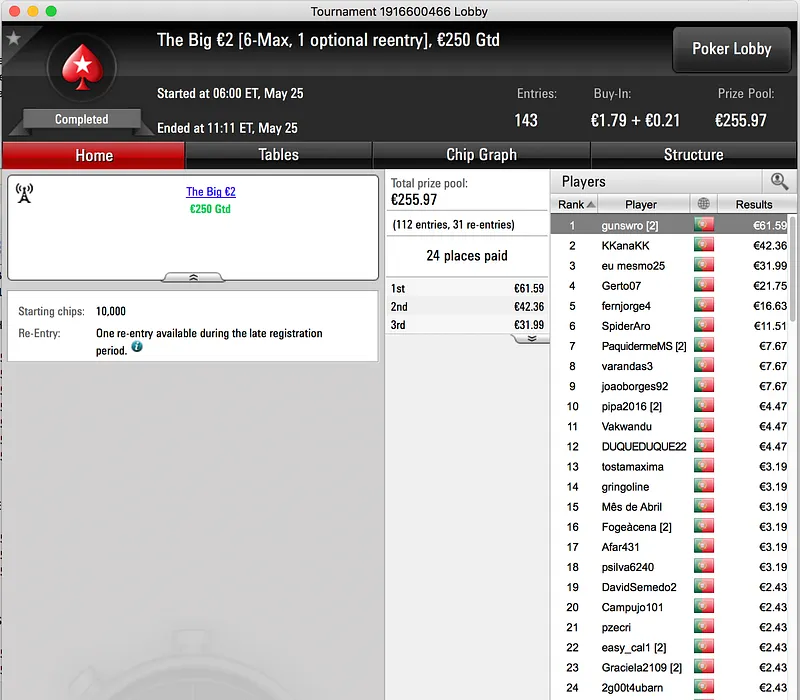This screenshot has height=700, width=800.
Task: Open the Chip Graph tab
Action: [481, 155]
